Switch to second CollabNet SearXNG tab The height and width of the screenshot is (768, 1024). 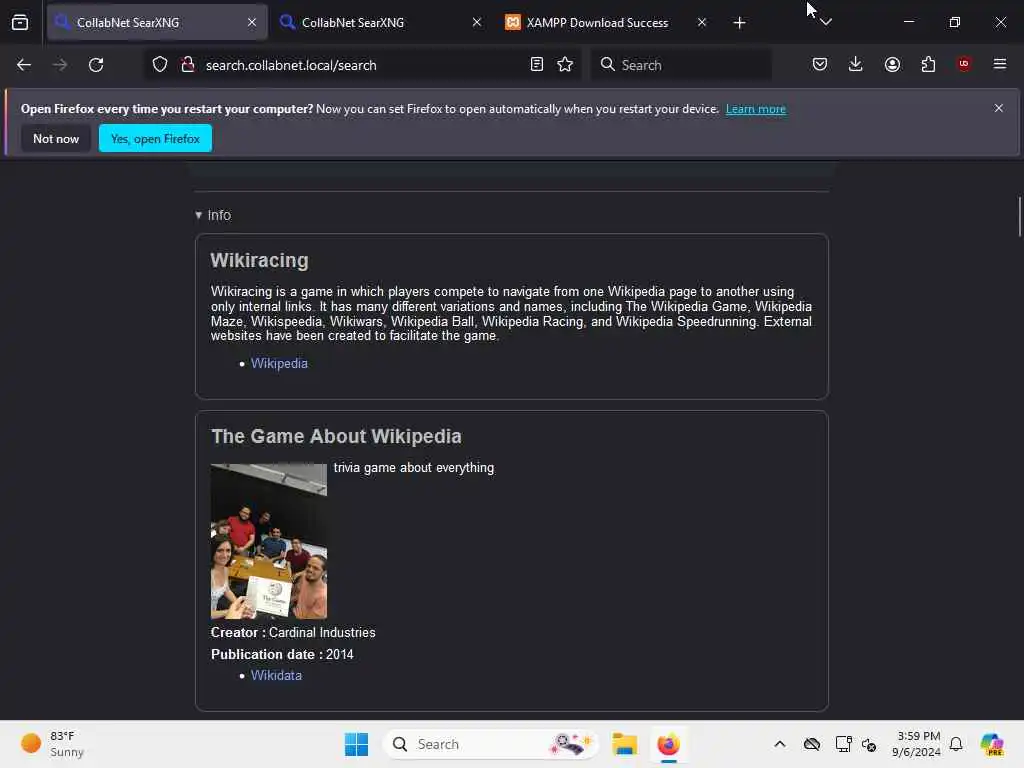382,22
